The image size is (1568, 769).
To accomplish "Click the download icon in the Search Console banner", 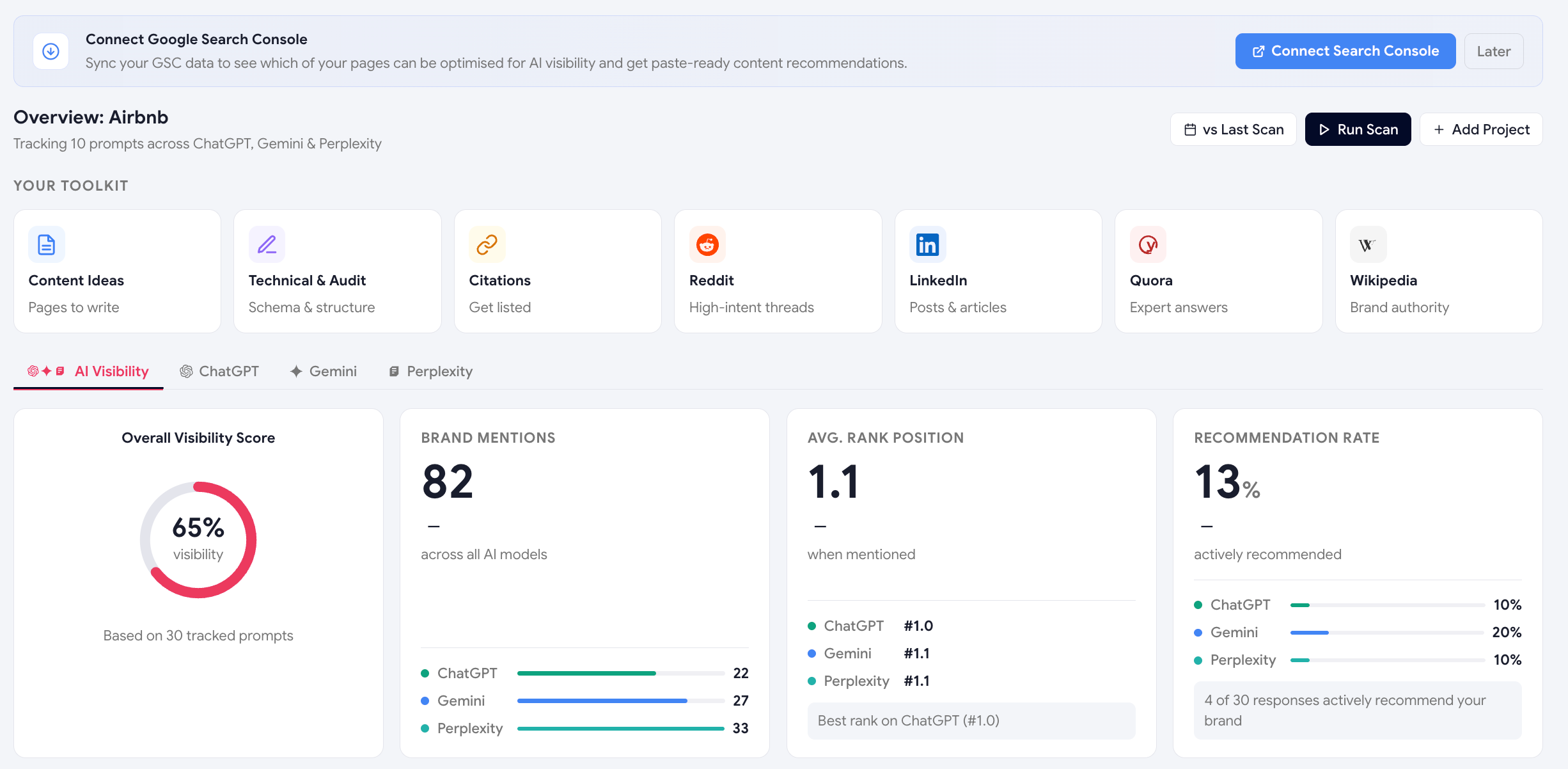I will 51,51.
